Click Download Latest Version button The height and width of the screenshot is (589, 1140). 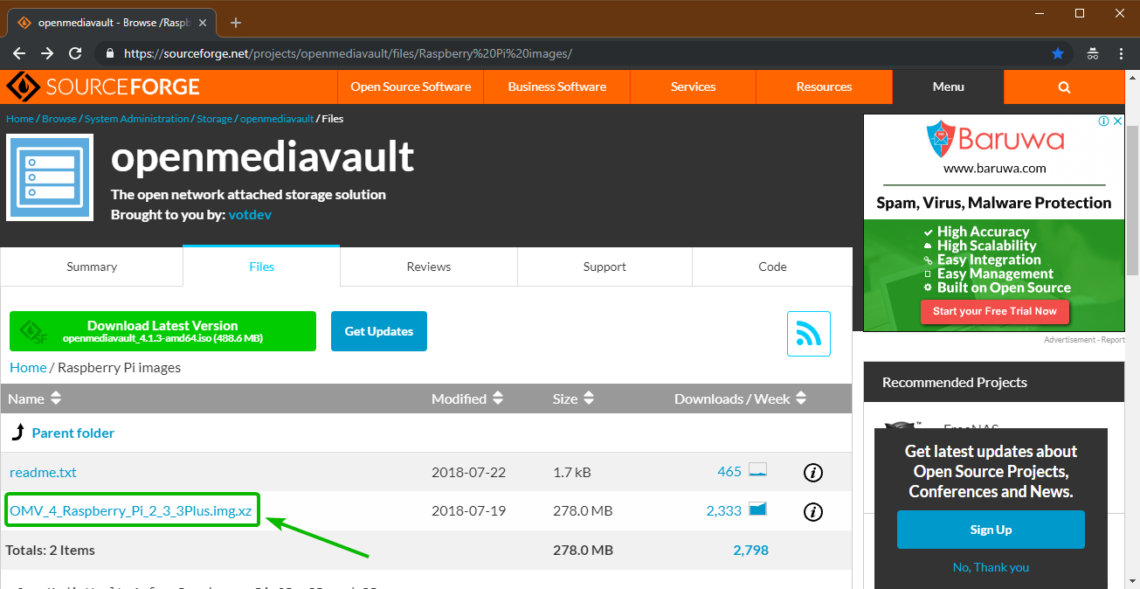pos(163,331)
